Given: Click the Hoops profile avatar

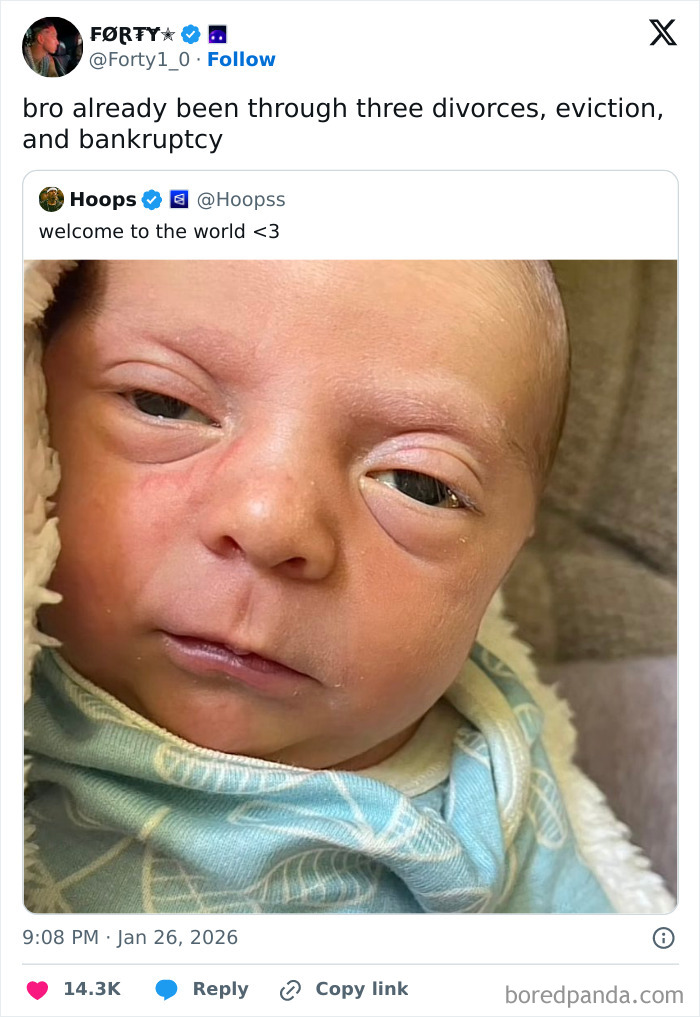Looking at the screenshot, I should (51, 199).
